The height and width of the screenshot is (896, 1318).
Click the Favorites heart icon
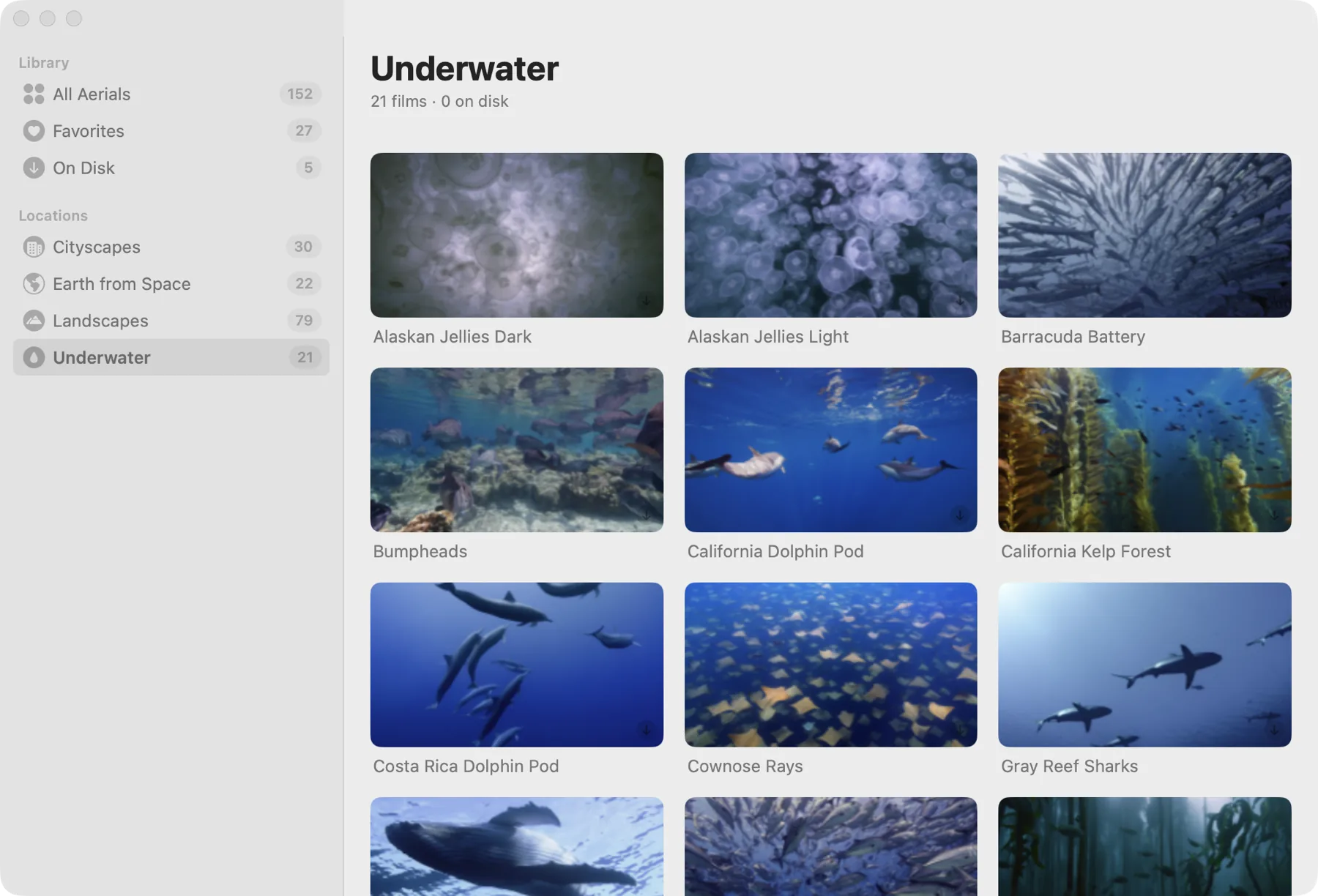tap(34, 130)
